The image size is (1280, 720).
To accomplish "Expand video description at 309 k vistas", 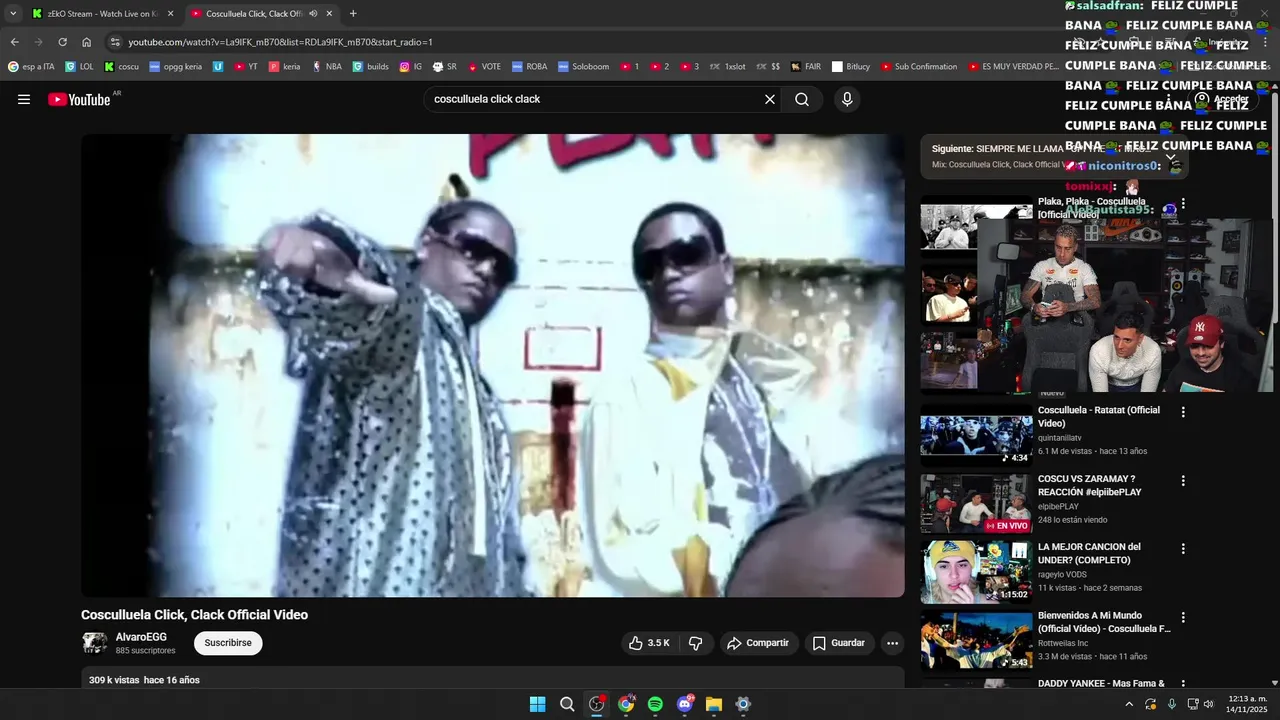I will point(493,679).
